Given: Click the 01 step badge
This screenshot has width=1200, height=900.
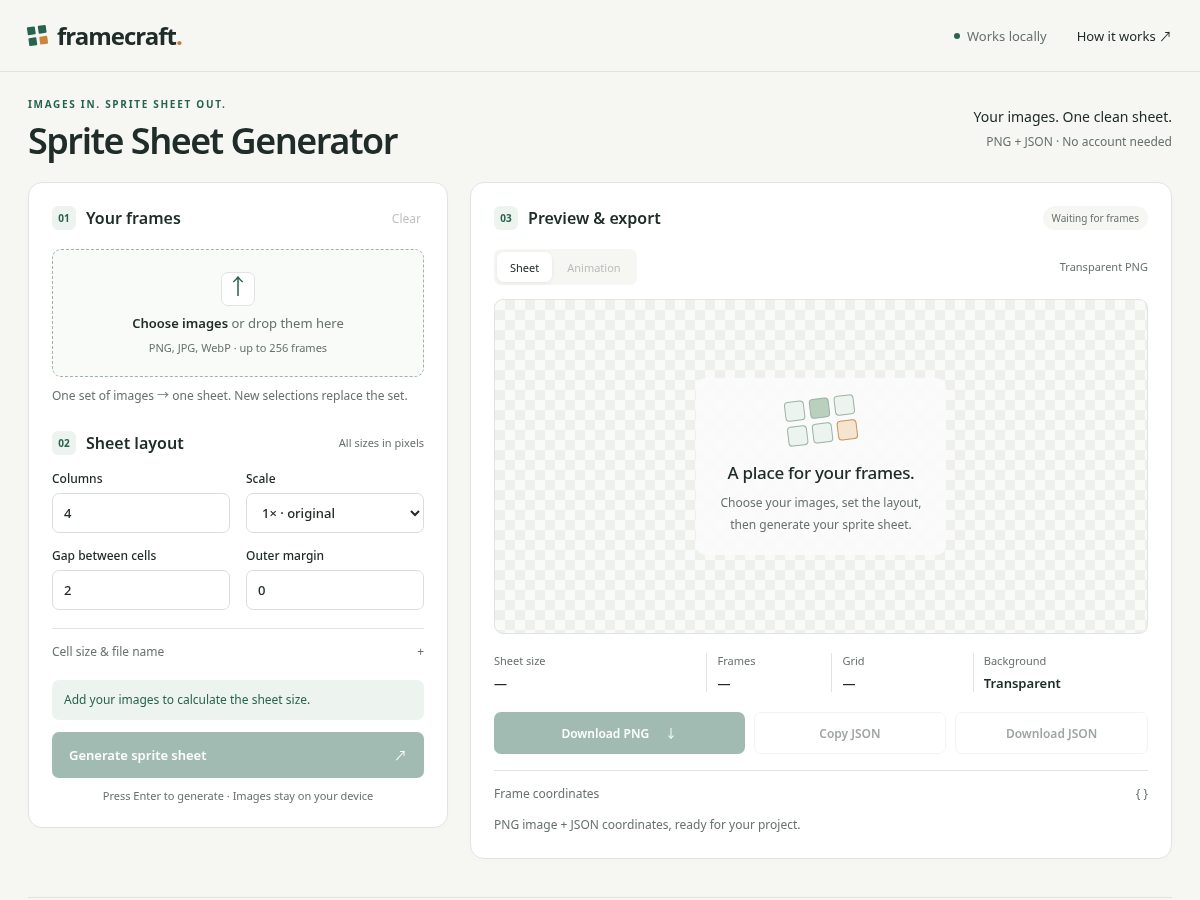Looking at the screenshot, I should point(64,218).
